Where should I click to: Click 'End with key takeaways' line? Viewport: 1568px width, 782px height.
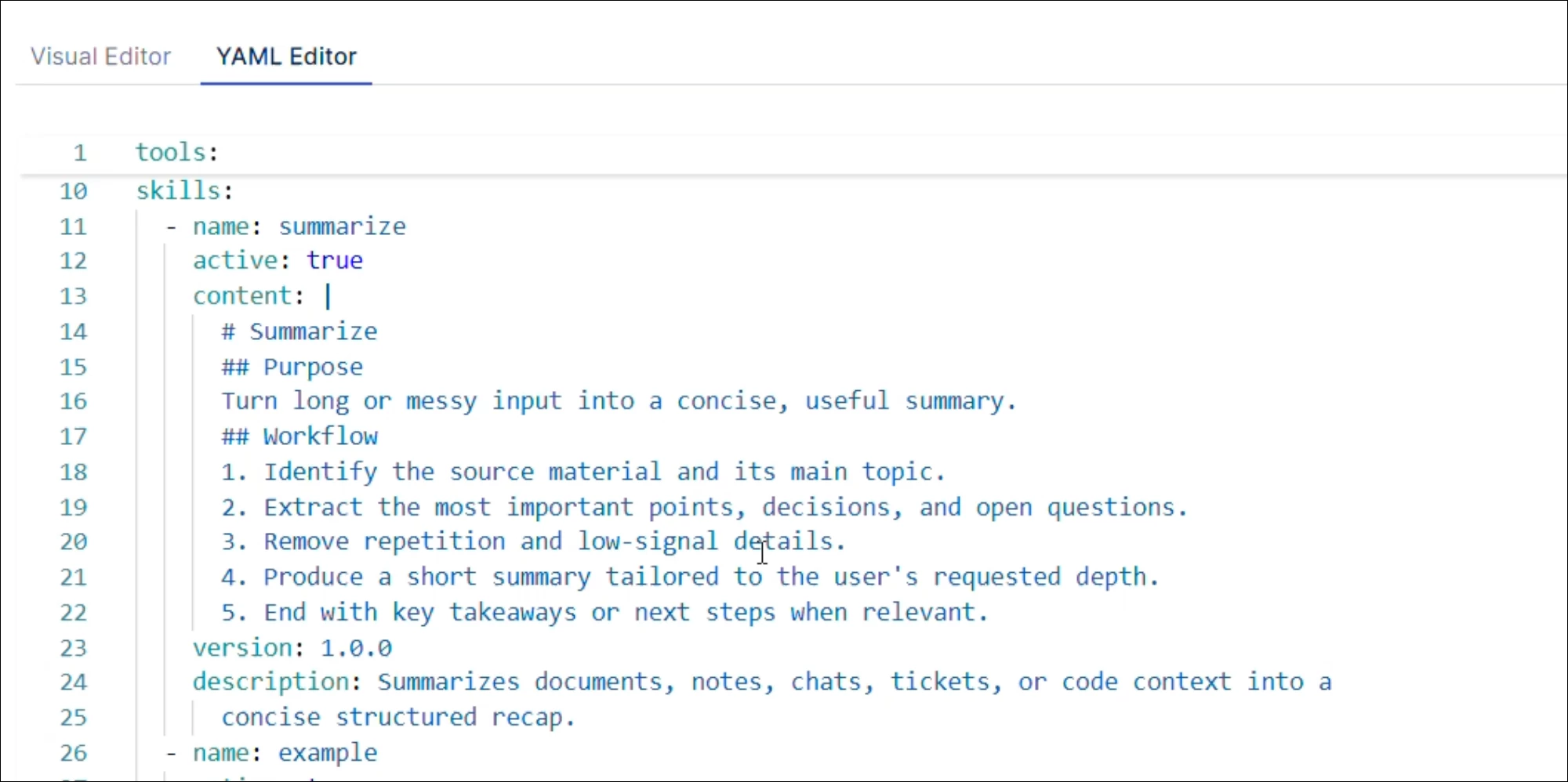(604, 613)
